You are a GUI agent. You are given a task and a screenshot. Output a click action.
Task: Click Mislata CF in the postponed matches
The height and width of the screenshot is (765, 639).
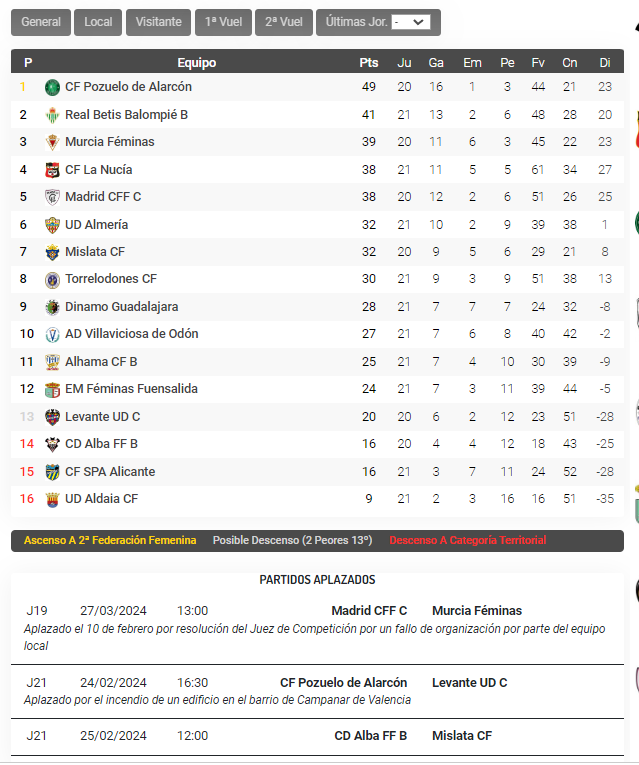[x=462, y=735]
